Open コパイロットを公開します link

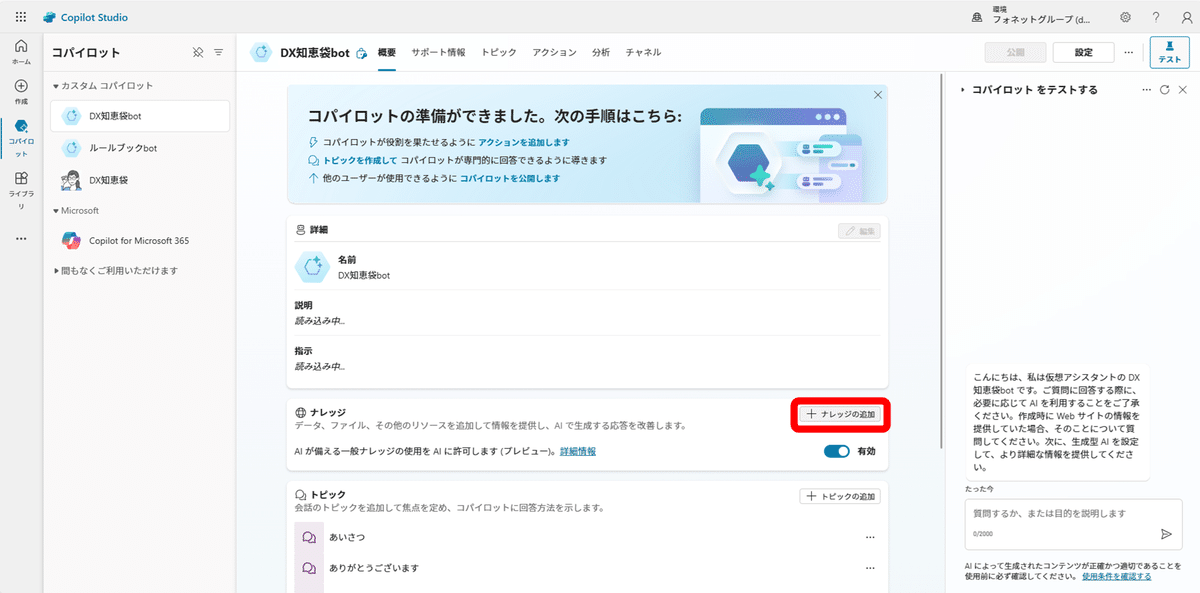pyautogui.click(x=510, y=178)
